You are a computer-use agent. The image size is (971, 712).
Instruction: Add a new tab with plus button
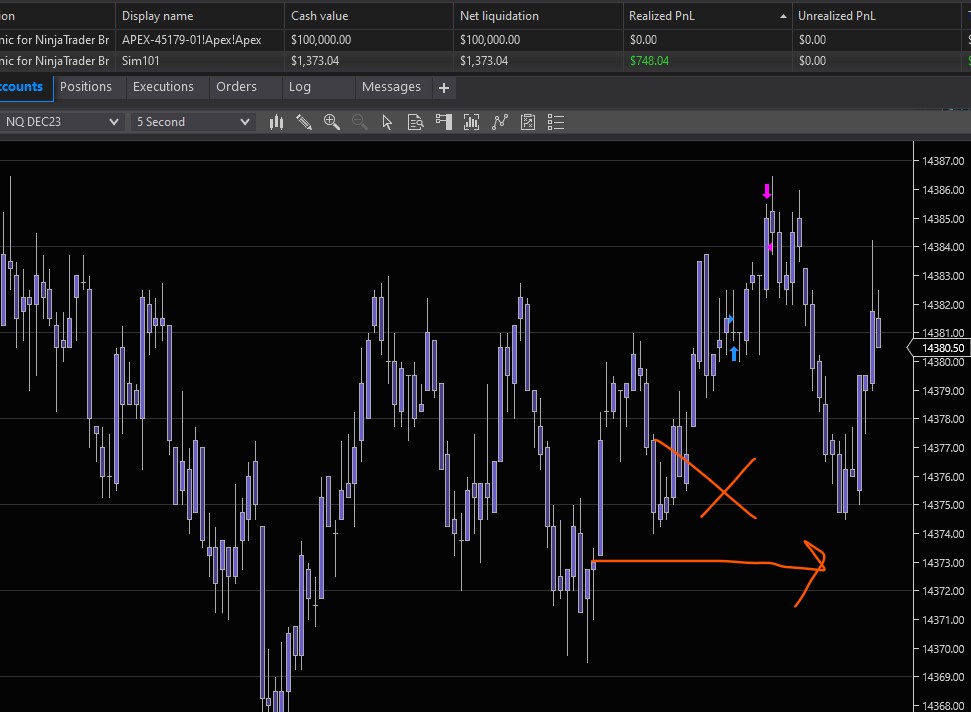pyautogui.click(x=443, y=88)
